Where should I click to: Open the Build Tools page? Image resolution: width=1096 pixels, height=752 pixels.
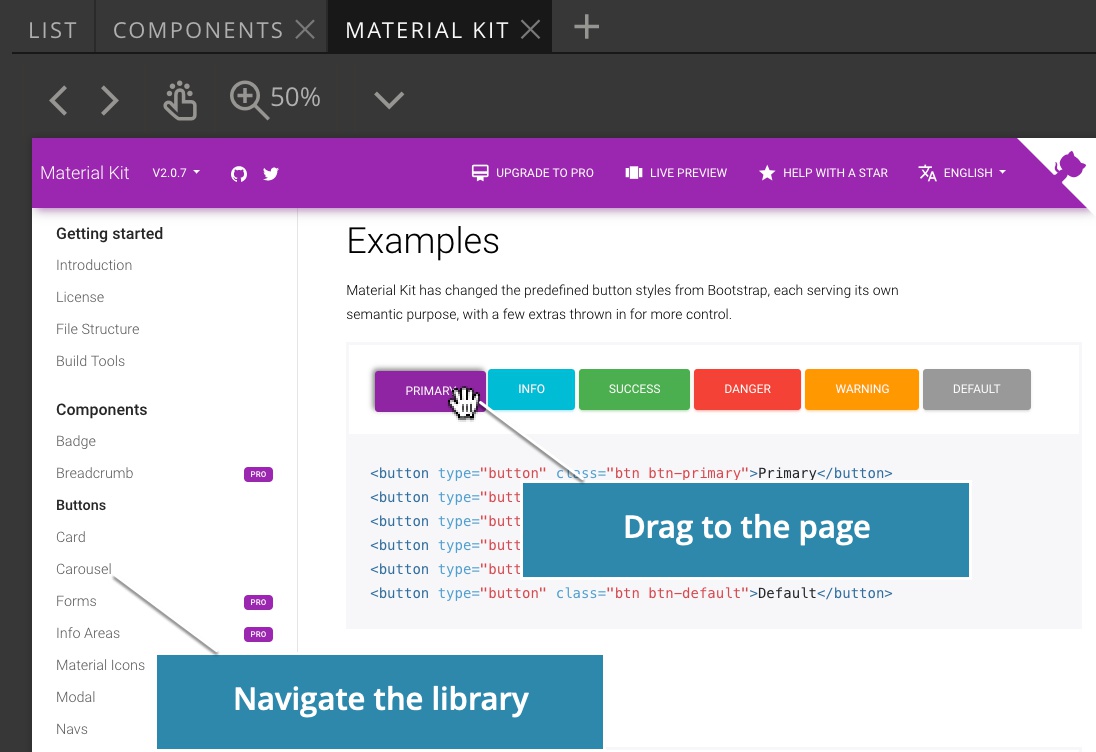tap(90, 361)
